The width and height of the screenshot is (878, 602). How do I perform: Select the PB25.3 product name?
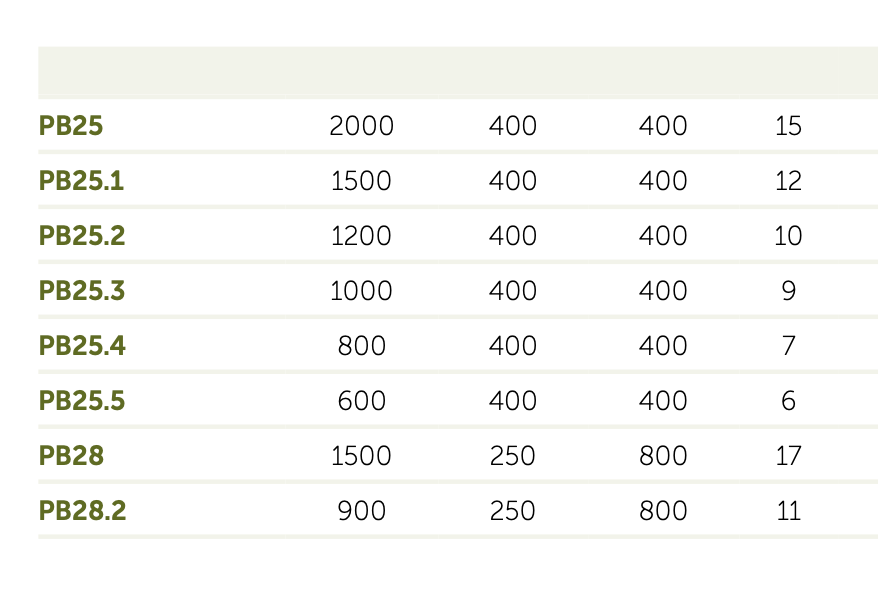click(82, 291)
